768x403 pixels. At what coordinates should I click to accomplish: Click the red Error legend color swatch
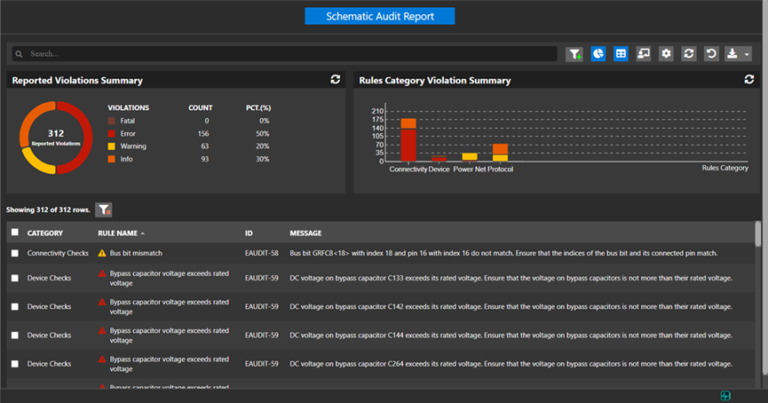(112, 133)
